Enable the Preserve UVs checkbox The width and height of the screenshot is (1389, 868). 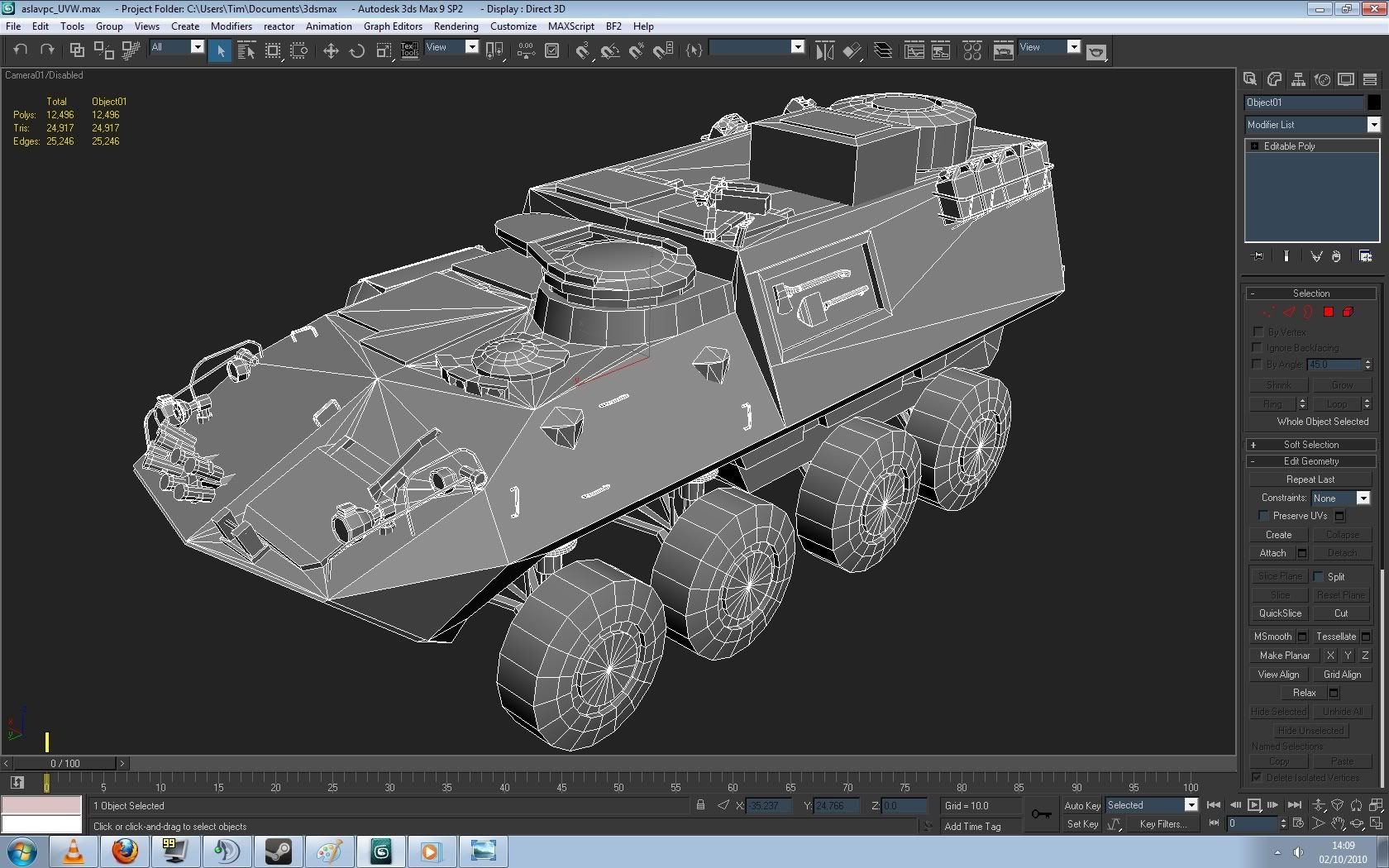1263,516
